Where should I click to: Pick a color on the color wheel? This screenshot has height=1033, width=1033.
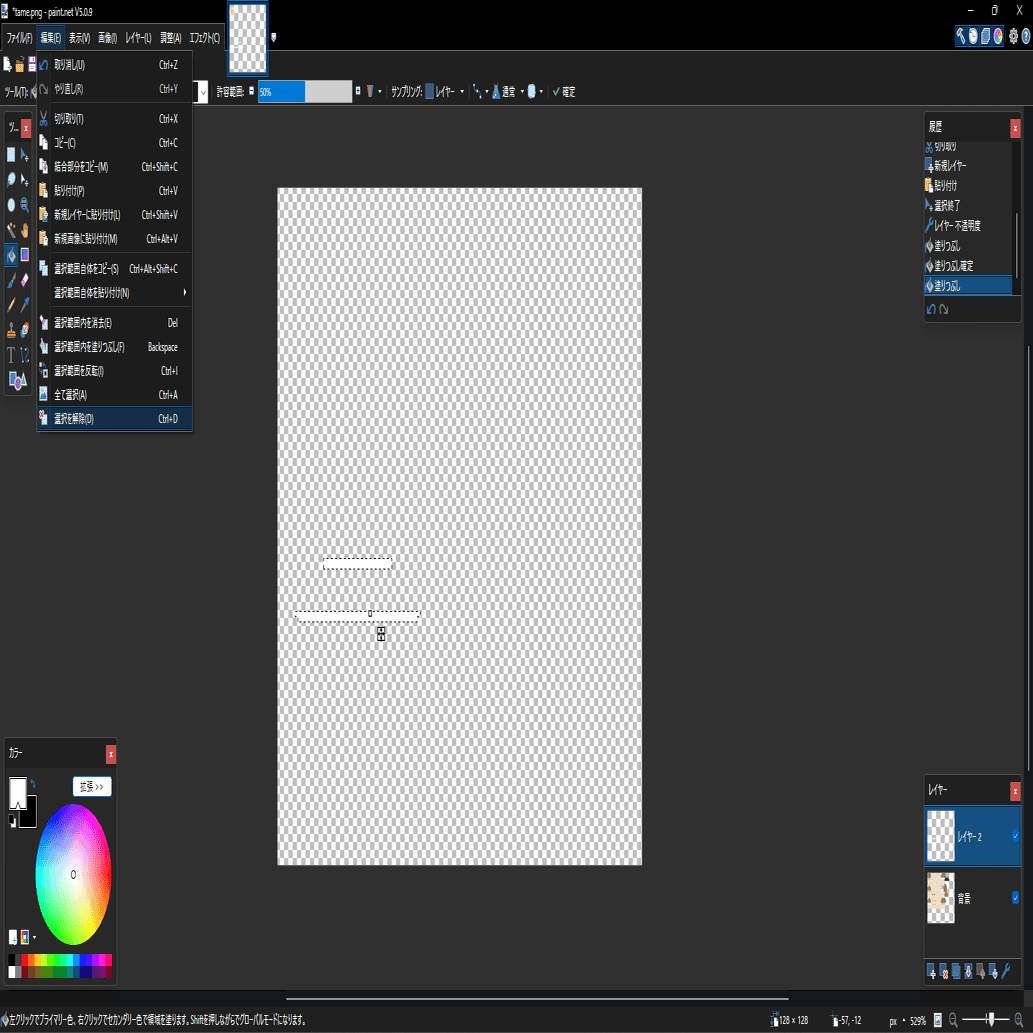pyautogui.click(x=73, y=874)
